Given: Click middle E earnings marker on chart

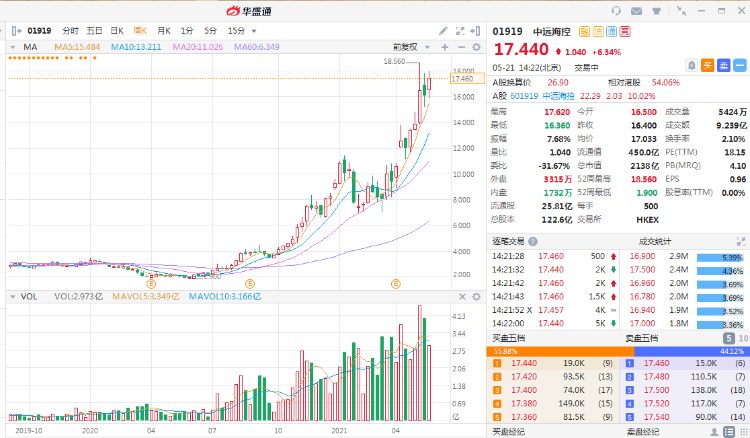Looking at the screenshot, I should click(x=250, y=284).
